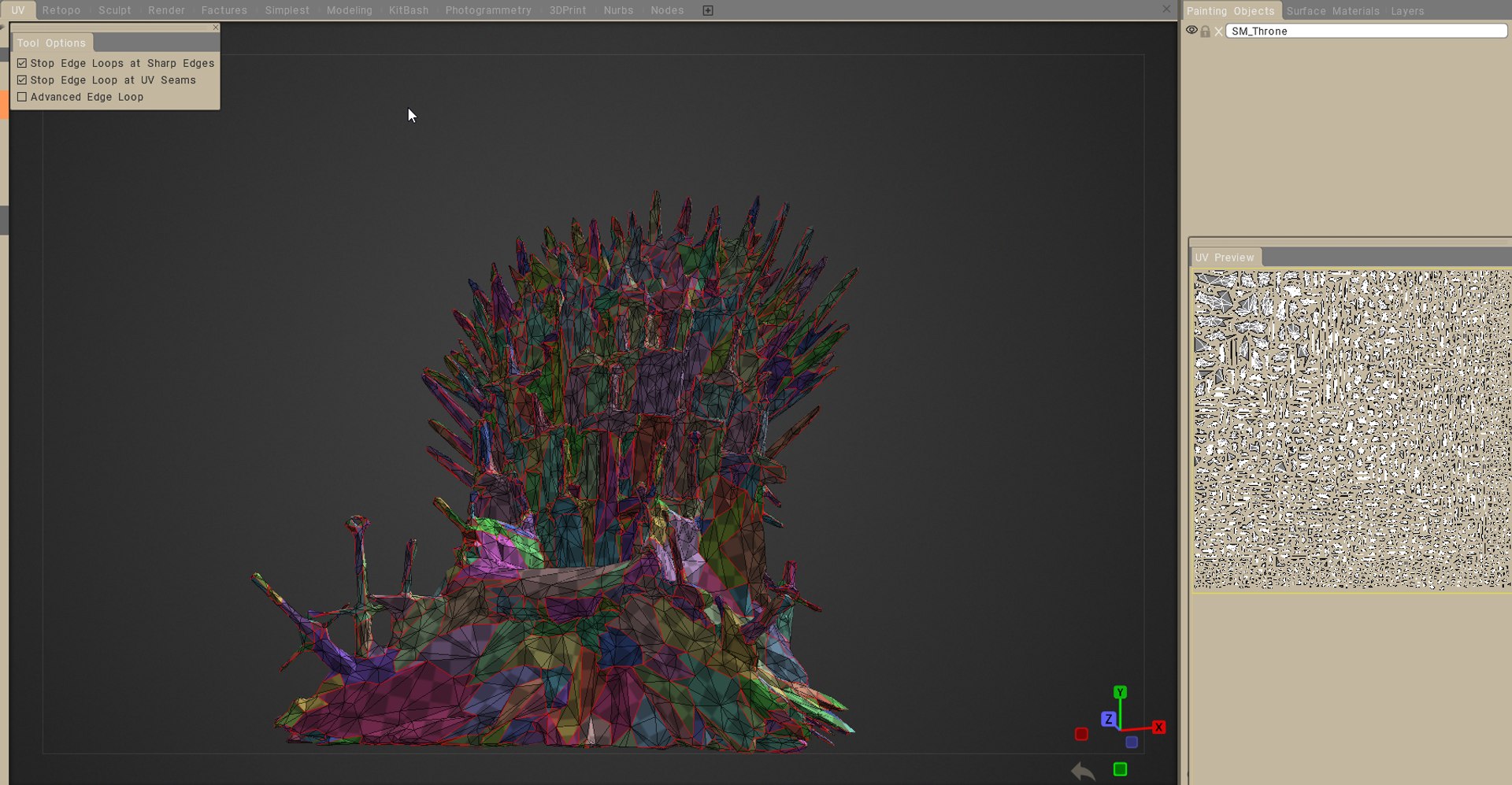The width and height of the screenshot is (1512, 785).
Task: Lock the SM_Throne paint object
Action: [1205, 31]
